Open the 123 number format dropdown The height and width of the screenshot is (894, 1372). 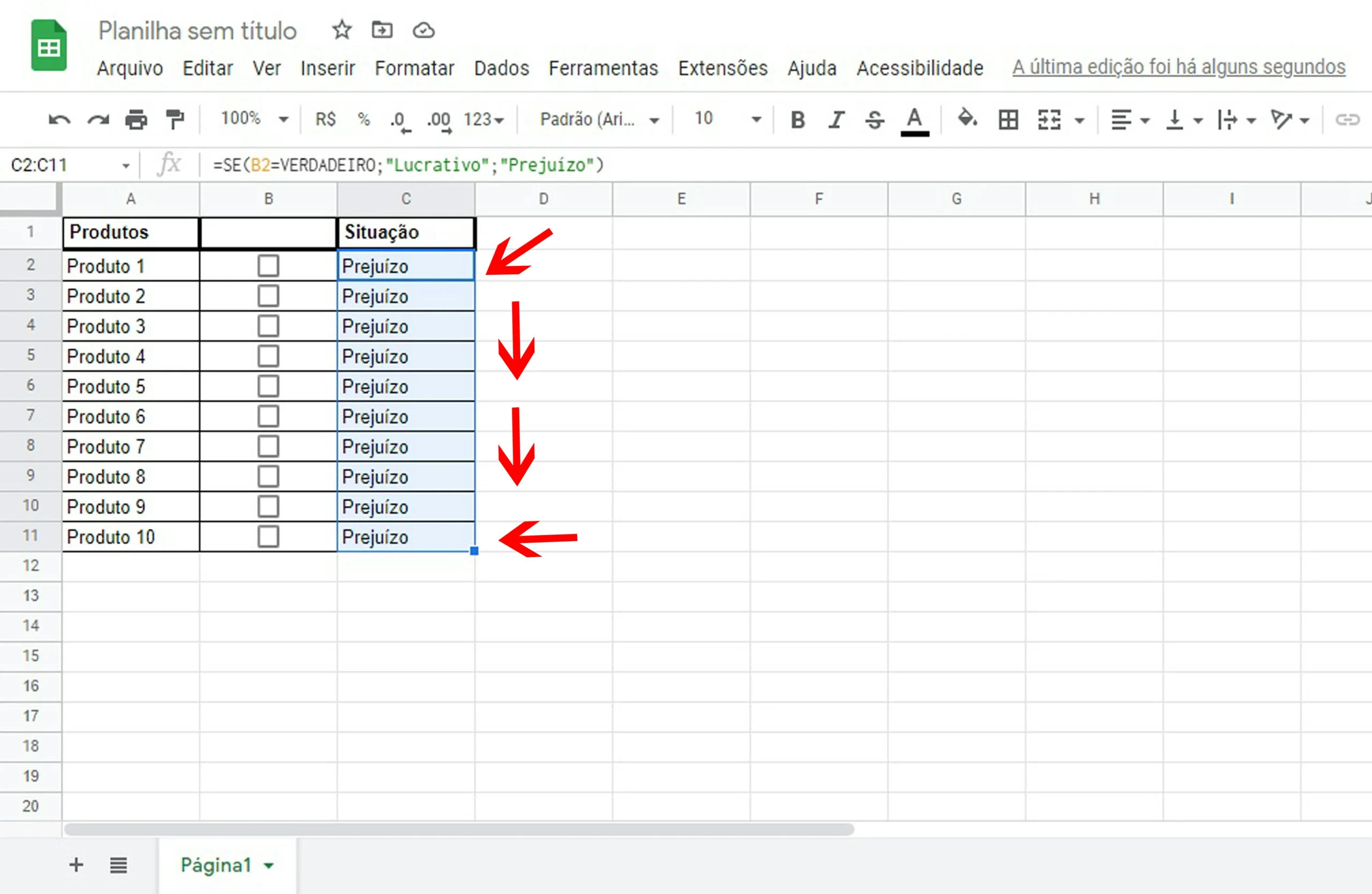click(483, 120)
